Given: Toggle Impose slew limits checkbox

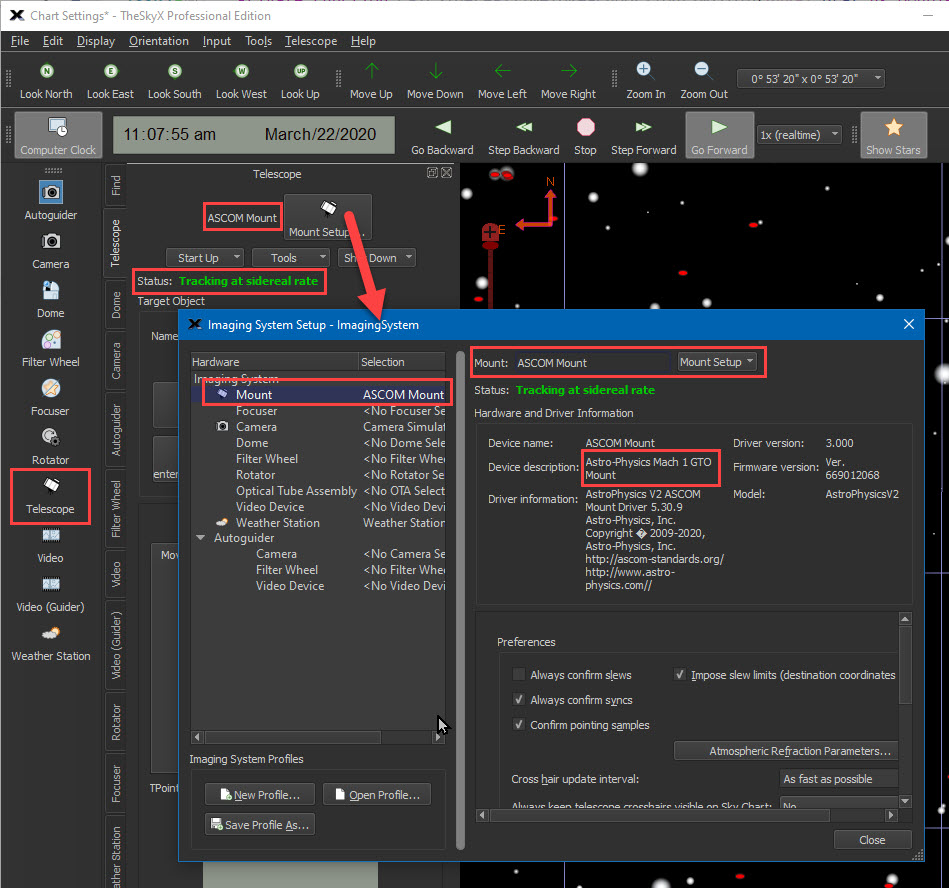Looking at the screenshot, I should 680,675.
